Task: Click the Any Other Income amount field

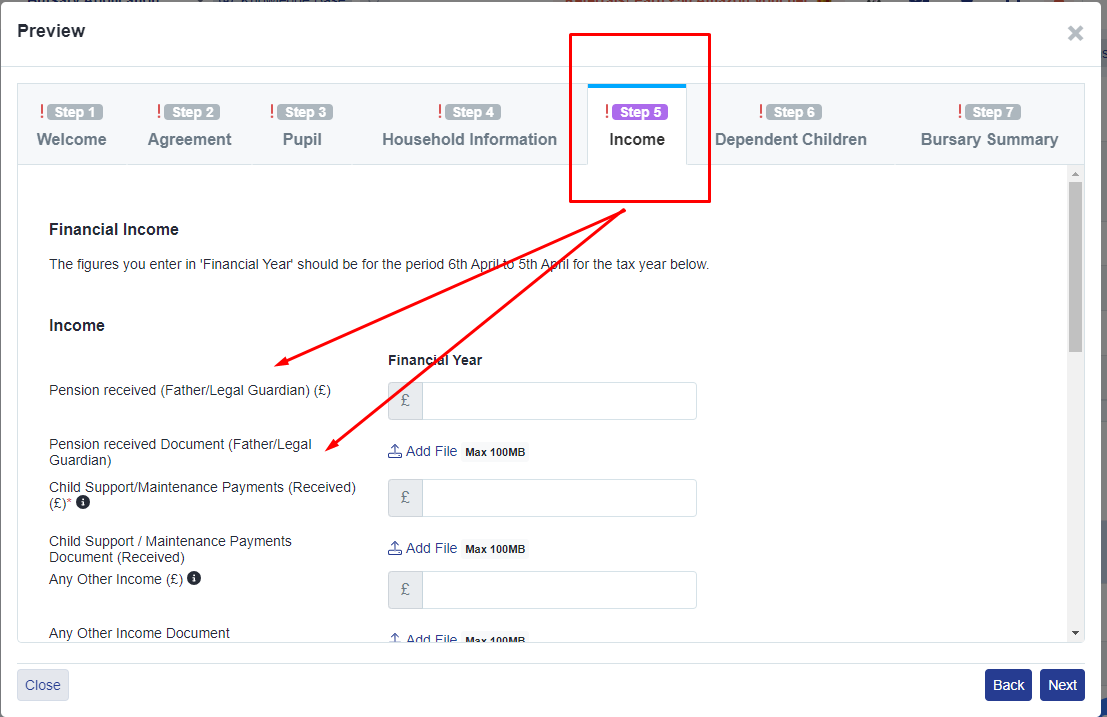Action: tap(559, 590)
